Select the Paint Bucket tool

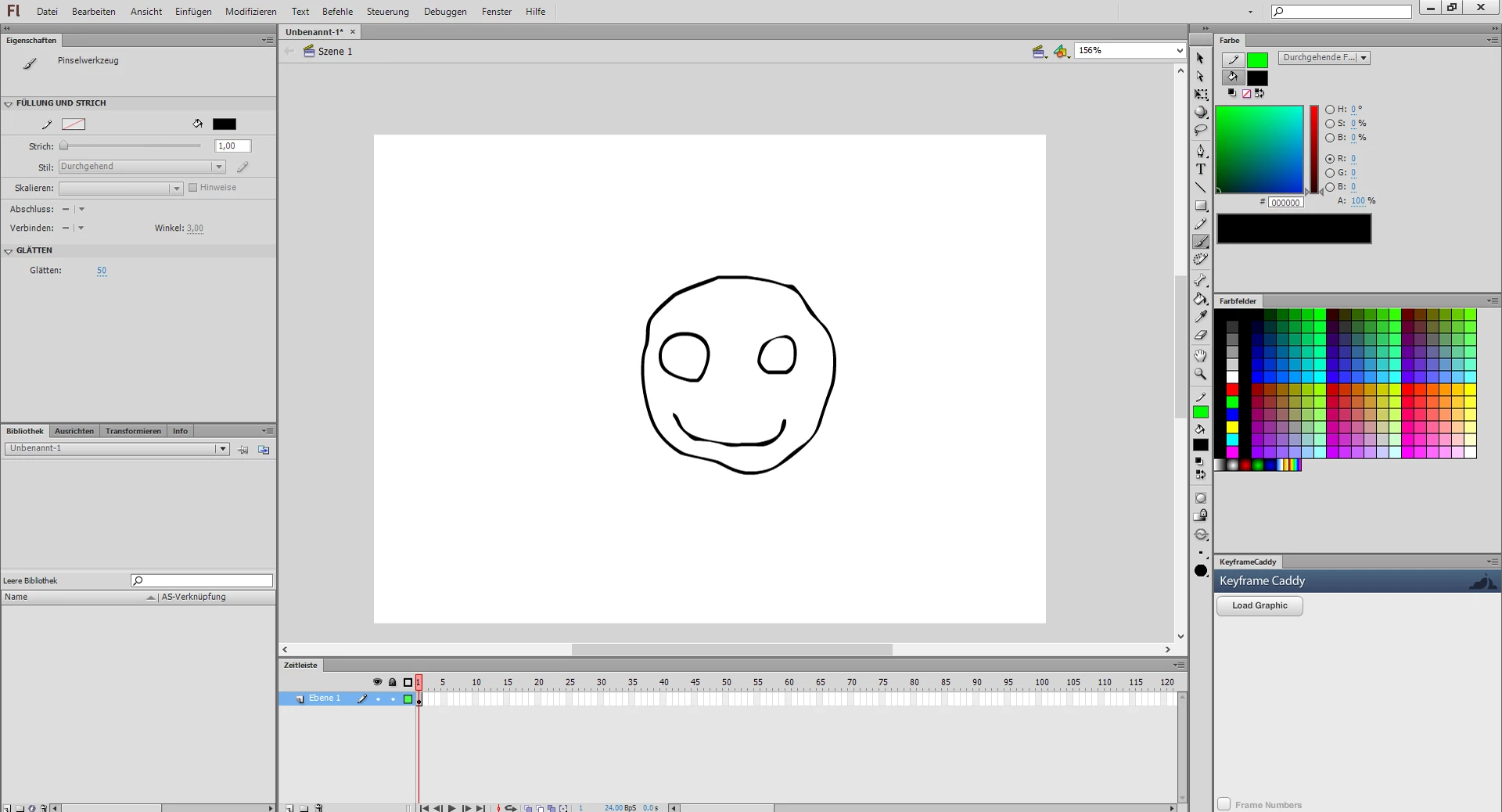(1201, 299)
